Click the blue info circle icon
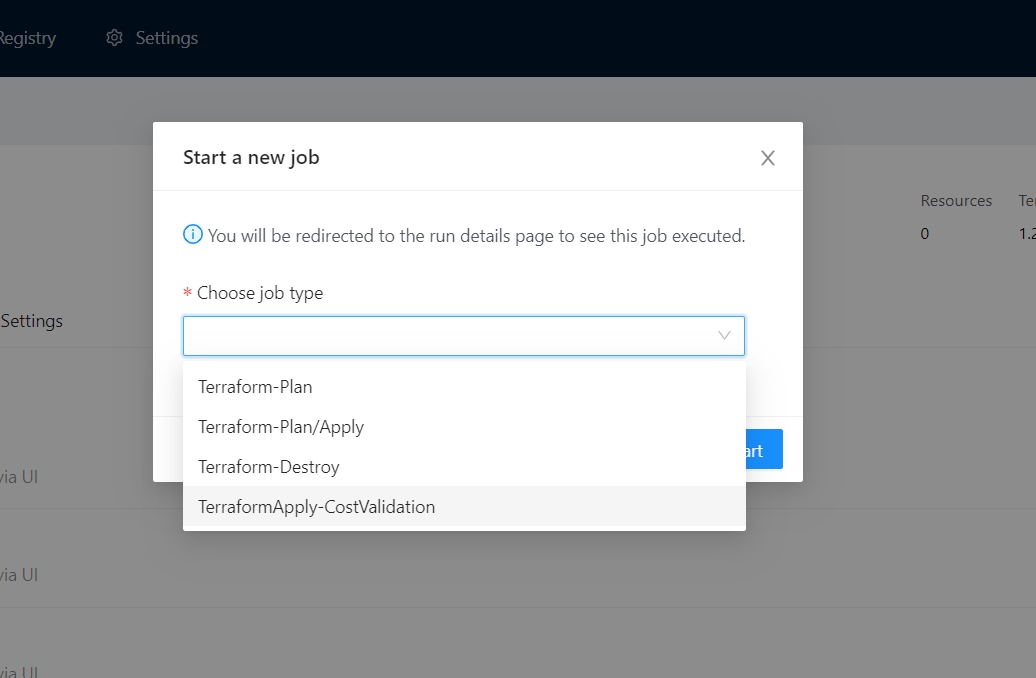1036x678 pixels. tap(193, 235)
